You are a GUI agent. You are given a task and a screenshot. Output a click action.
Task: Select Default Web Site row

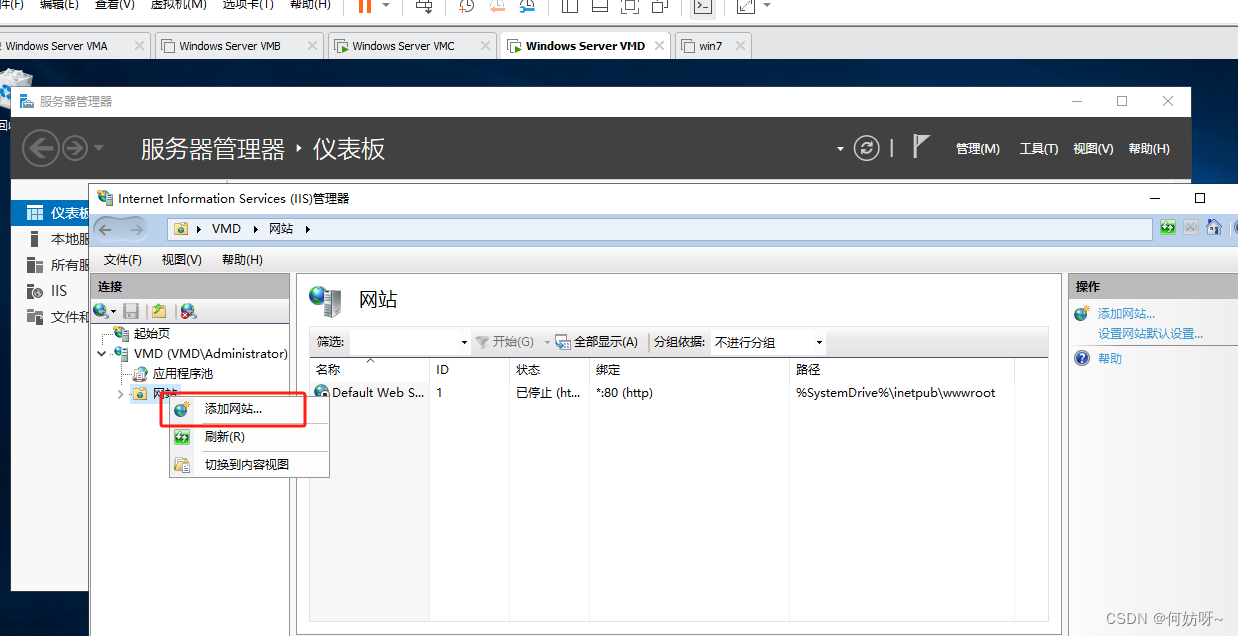pos(678,393)
